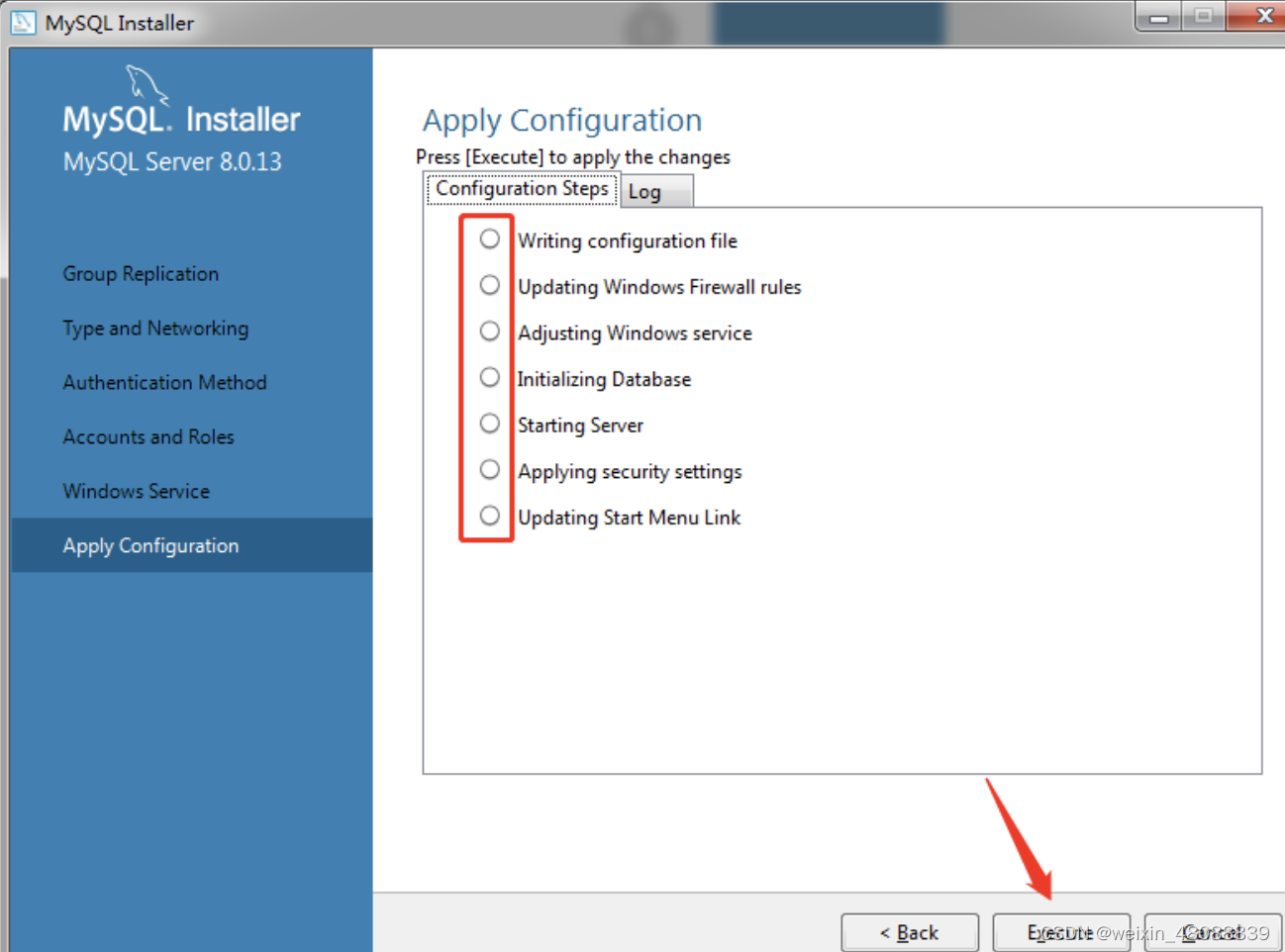Select the Adjusting Windows service step indicator

point(489,332)
